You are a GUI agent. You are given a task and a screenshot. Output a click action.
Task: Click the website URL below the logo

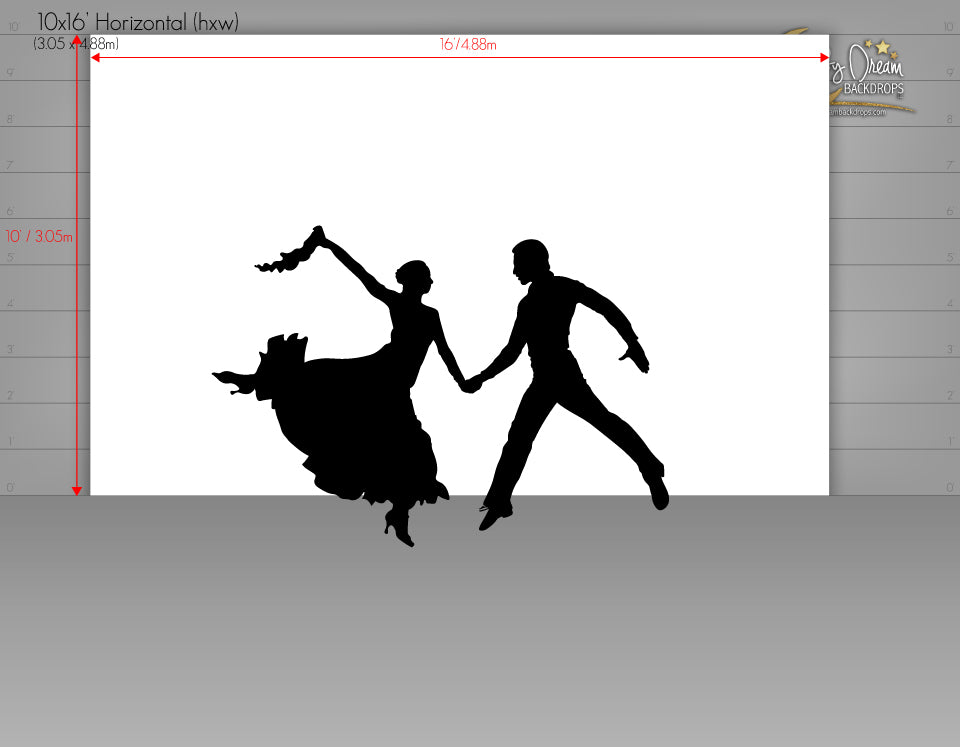[858, 112]
